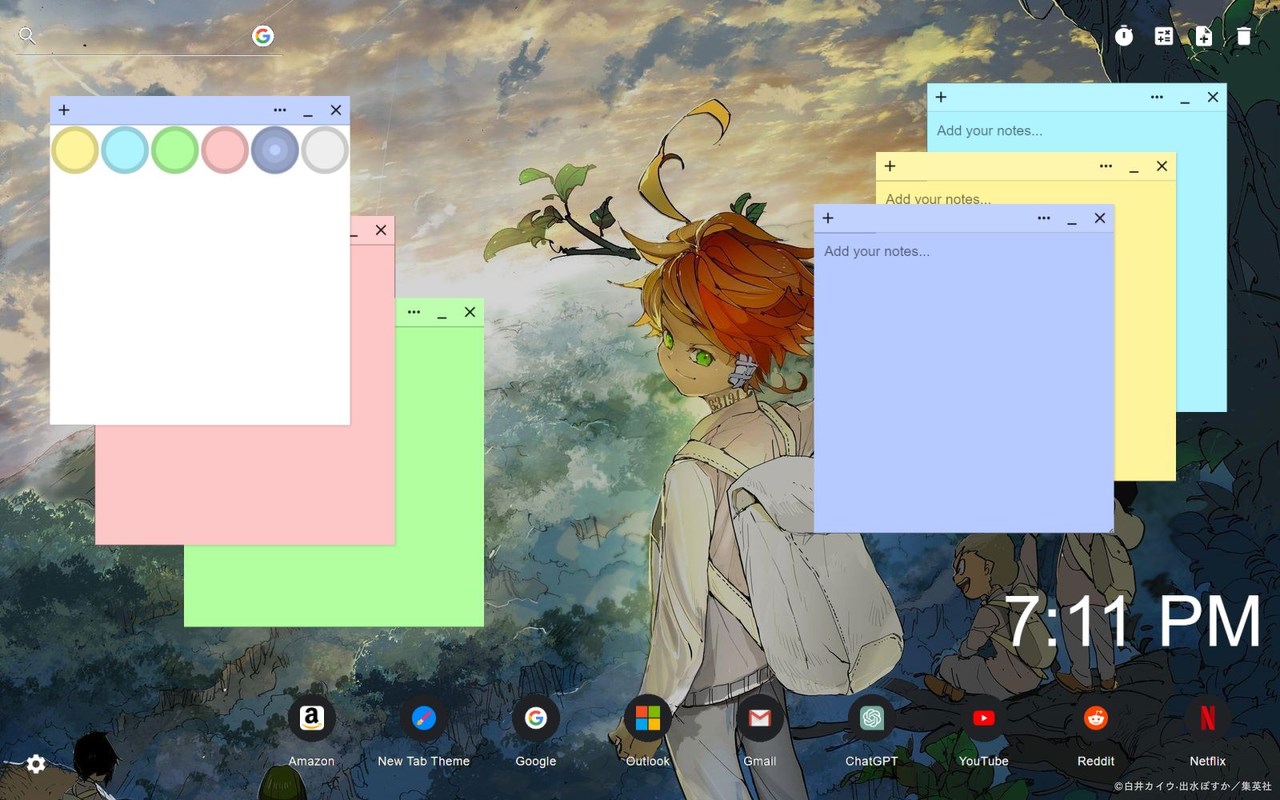Click the trash can icon in top-right toolbar
This screenshot has height=800, width=1280.
[1244, 36]
